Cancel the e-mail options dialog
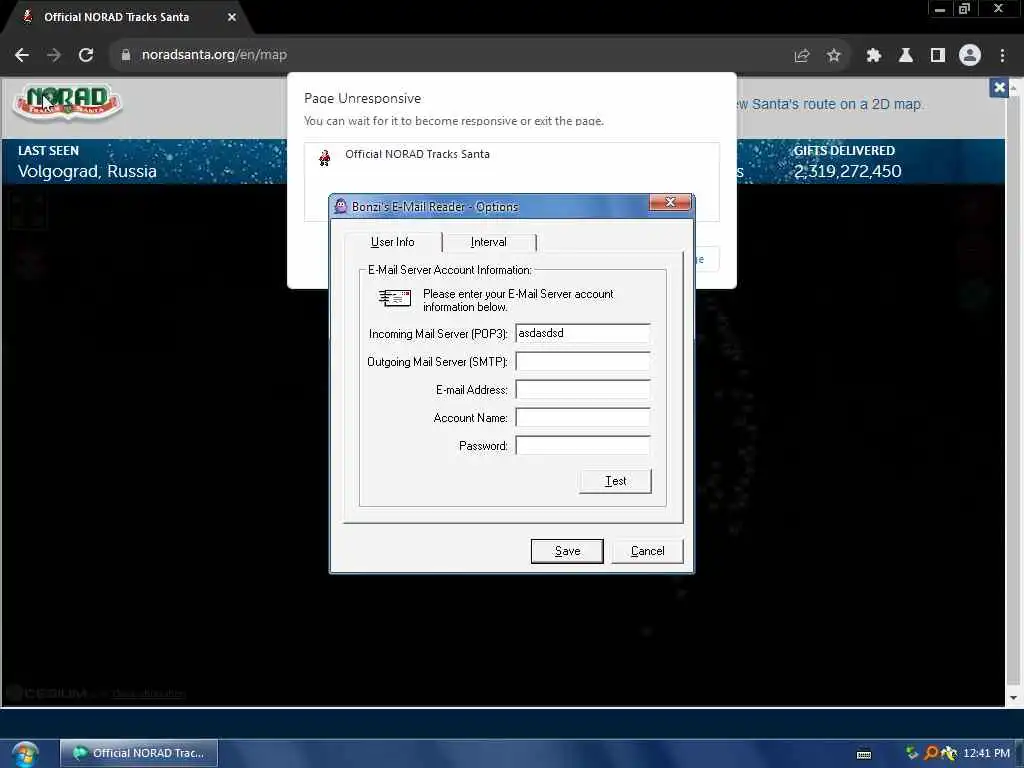This screenshot has height=768, width=1024. pyautogui.click(x=647, y=551)
